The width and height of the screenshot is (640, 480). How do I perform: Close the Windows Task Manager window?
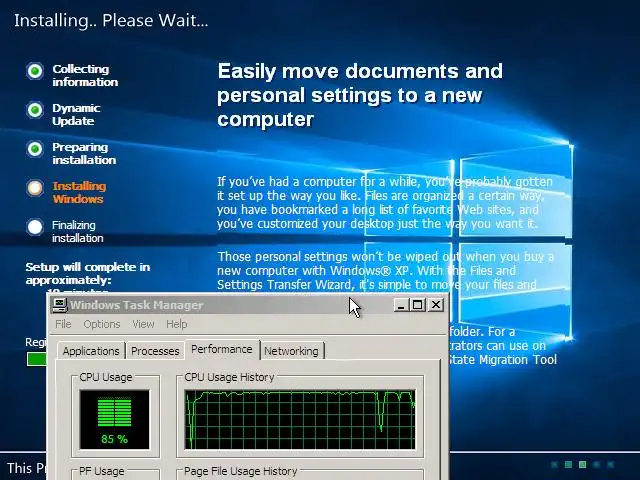(x=436, y=305)
